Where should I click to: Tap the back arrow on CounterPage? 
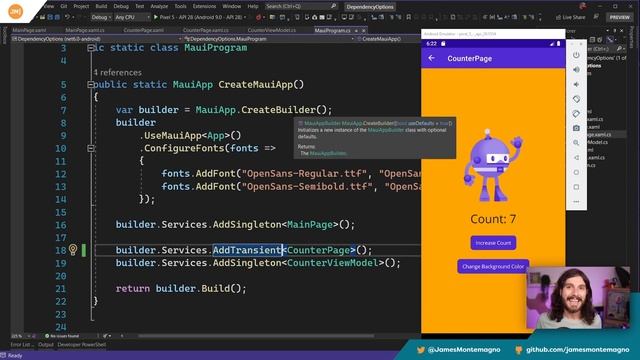point(431,58)
